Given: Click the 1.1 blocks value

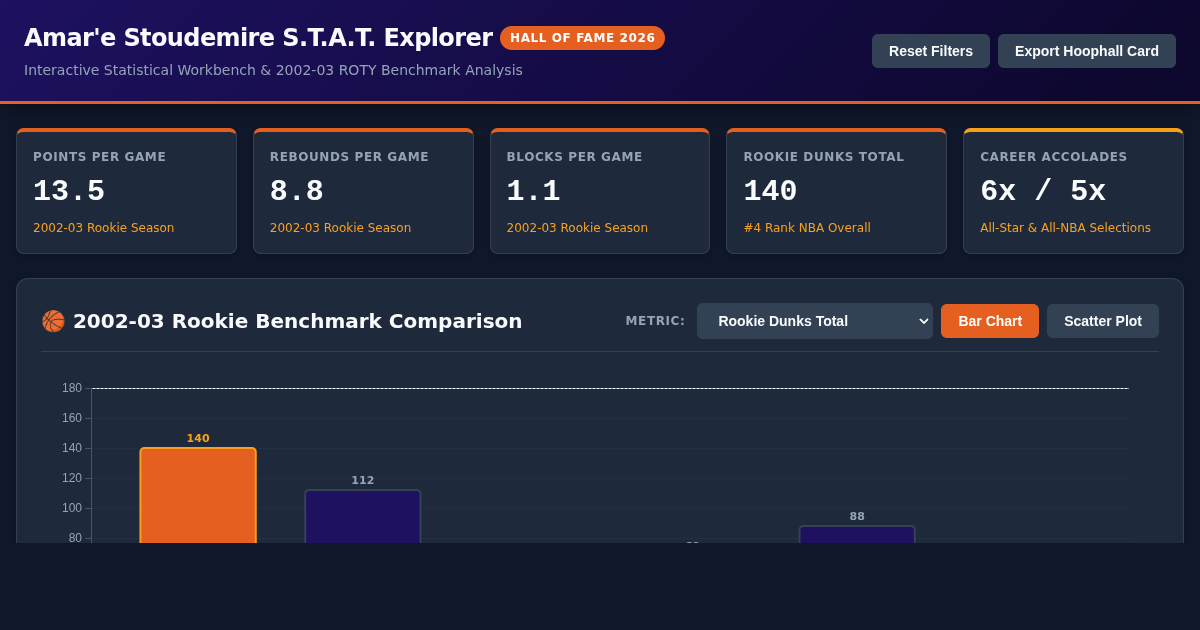Looking at the screenshot, I should coord(534,191).
